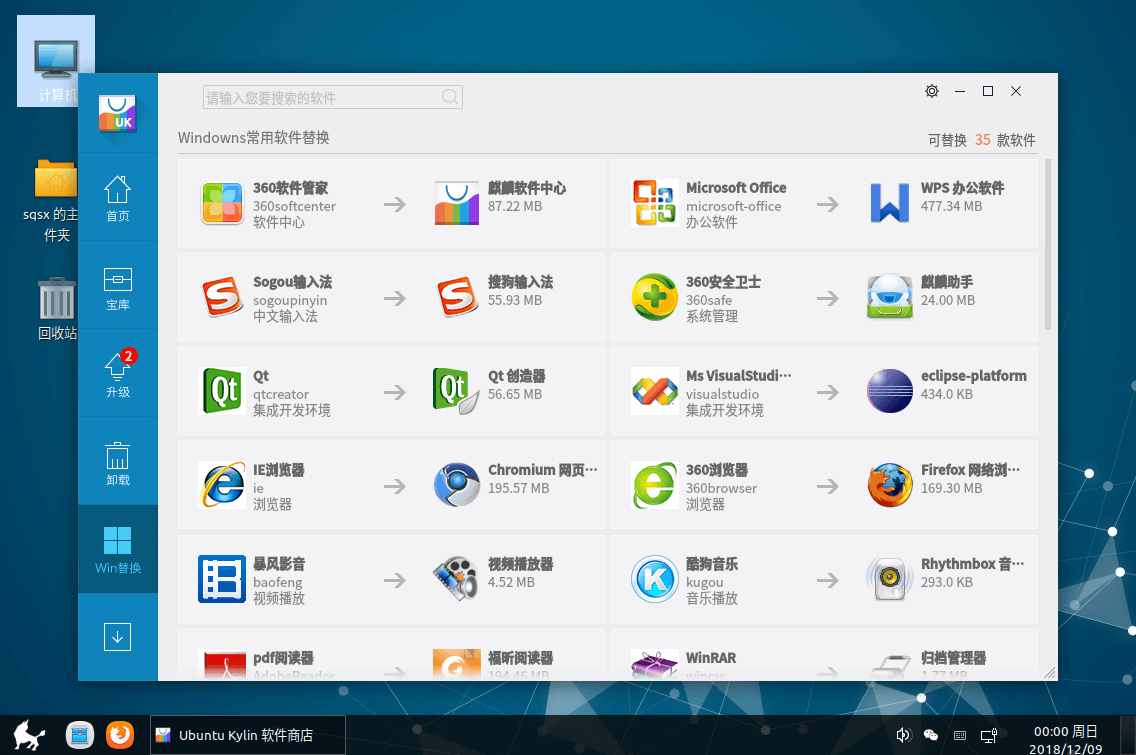Click WeChat icon in system tray

click(931, 735)
